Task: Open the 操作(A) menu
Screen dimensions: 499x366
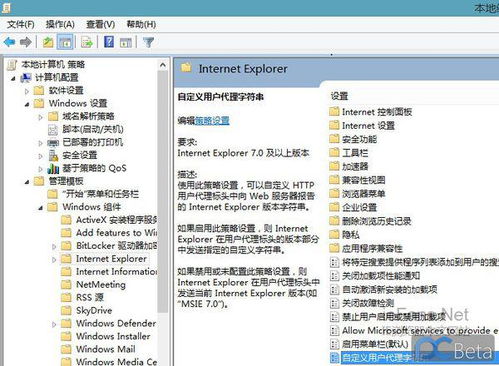Action: tap(60, 24)
